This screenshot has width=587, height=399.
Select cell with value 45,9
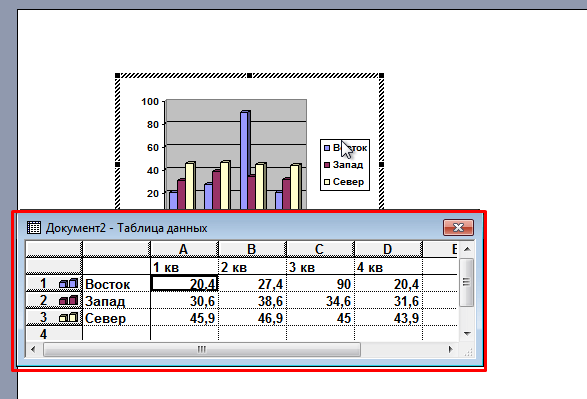184,318
